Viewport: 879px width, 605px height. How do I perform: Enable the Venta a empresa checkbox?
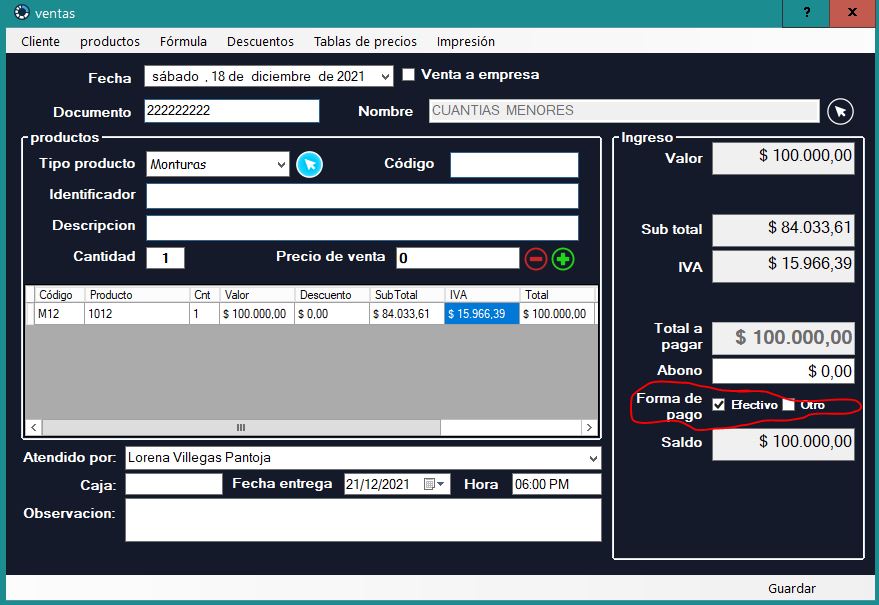(x=409, y=75)
